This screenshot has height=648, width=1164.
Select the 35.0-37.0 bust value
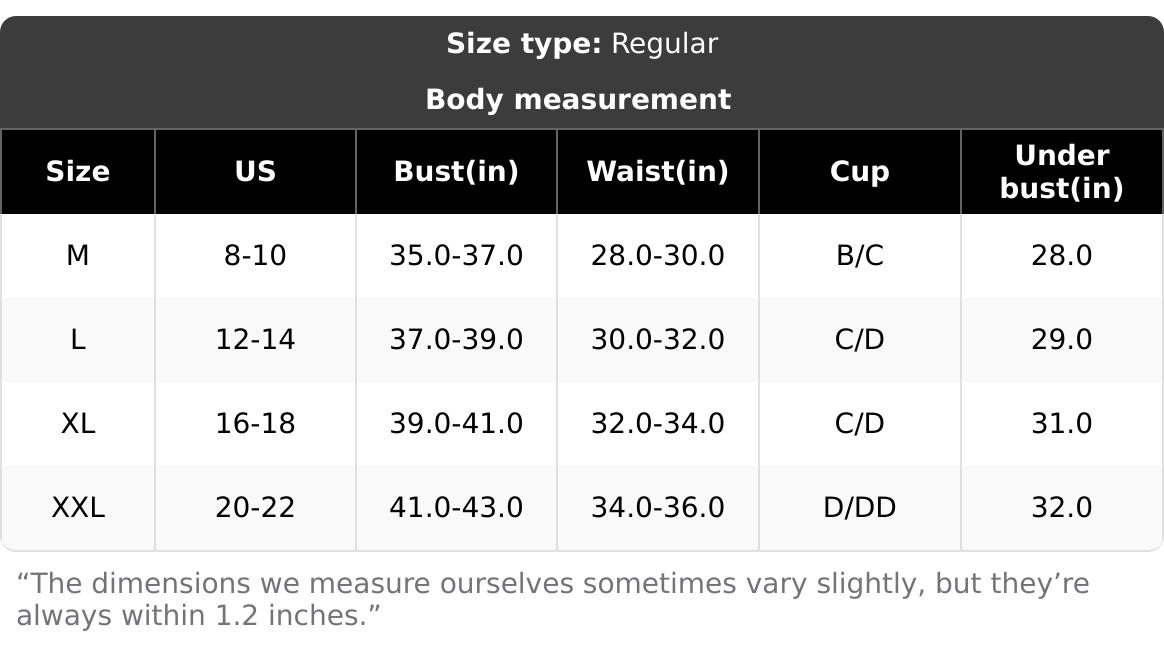pos(456,256)
